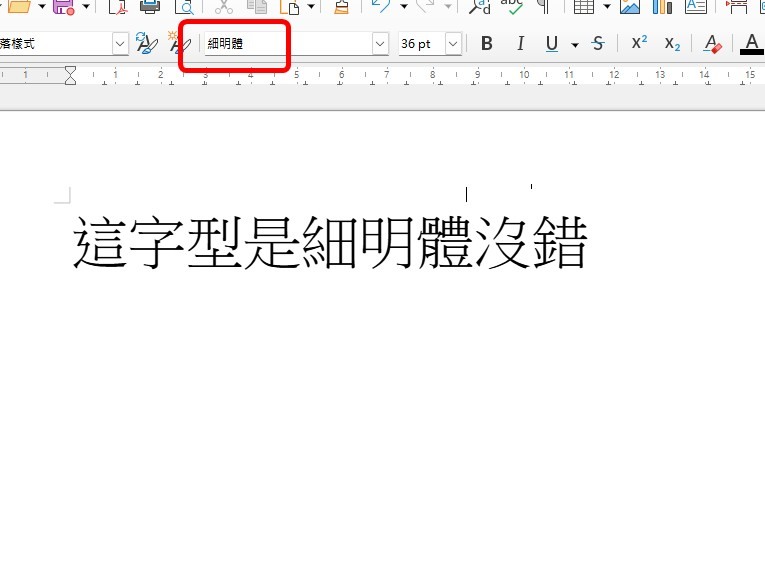Viewport: 765px width, 573px height.
Task: Redo the last undone action
Action: coord(425,6)
